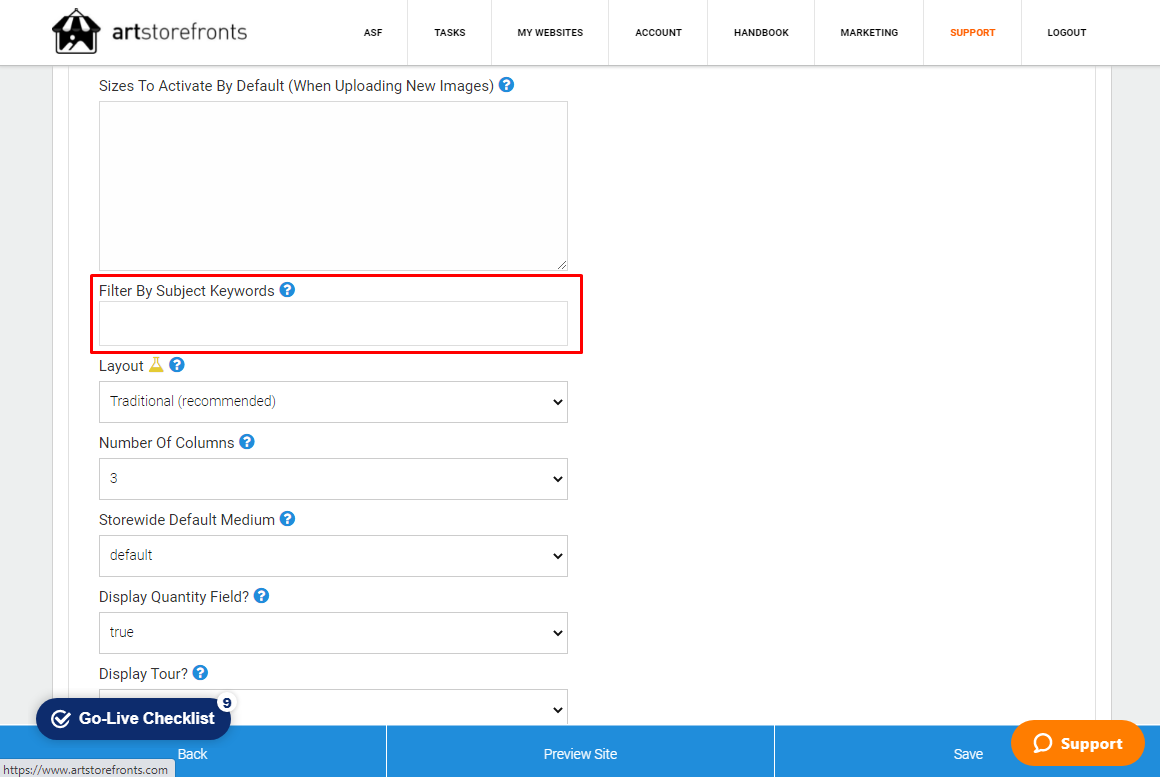Show help for Display Tour
This screenshot has width=1160, height=777.
pos(200,673)
